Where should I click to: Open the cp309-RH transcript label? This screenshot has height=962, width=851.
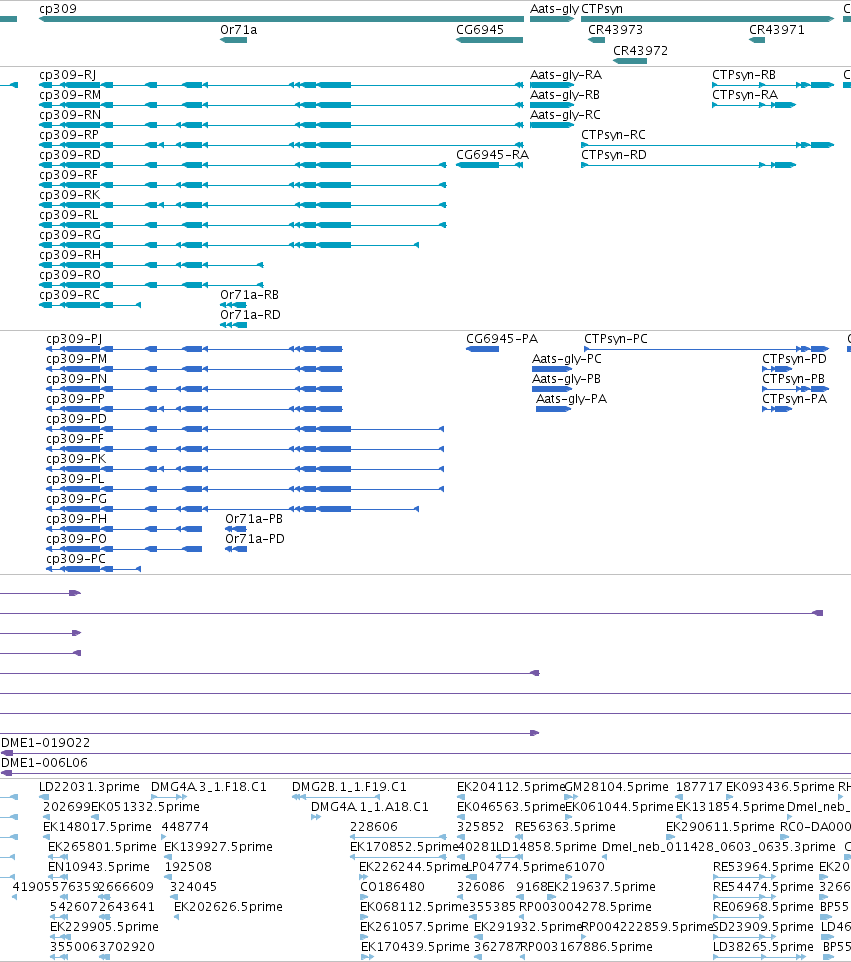point(70,255)
